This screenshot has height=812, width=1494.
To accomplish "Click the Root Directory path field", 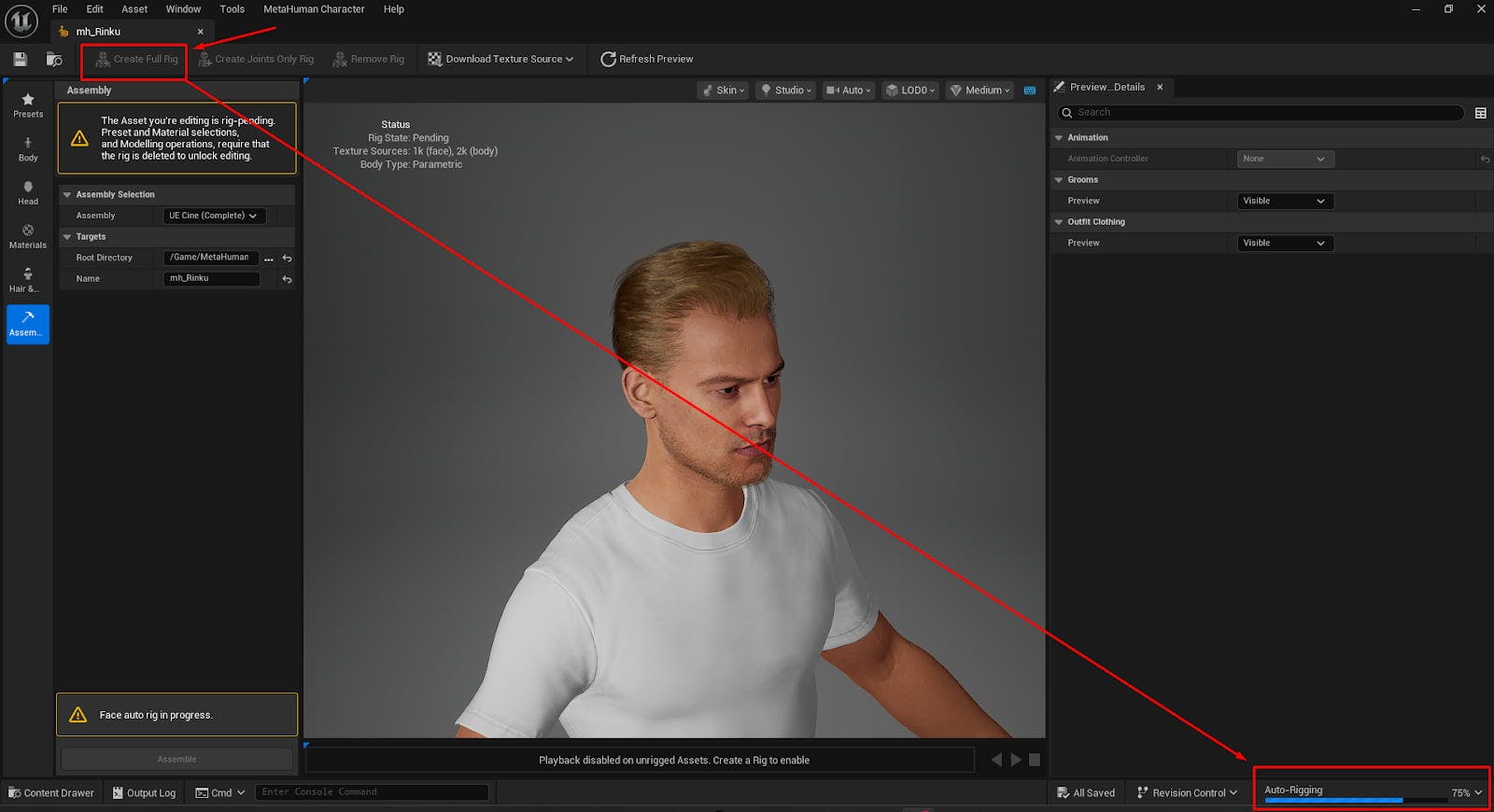I will point(211,258).
